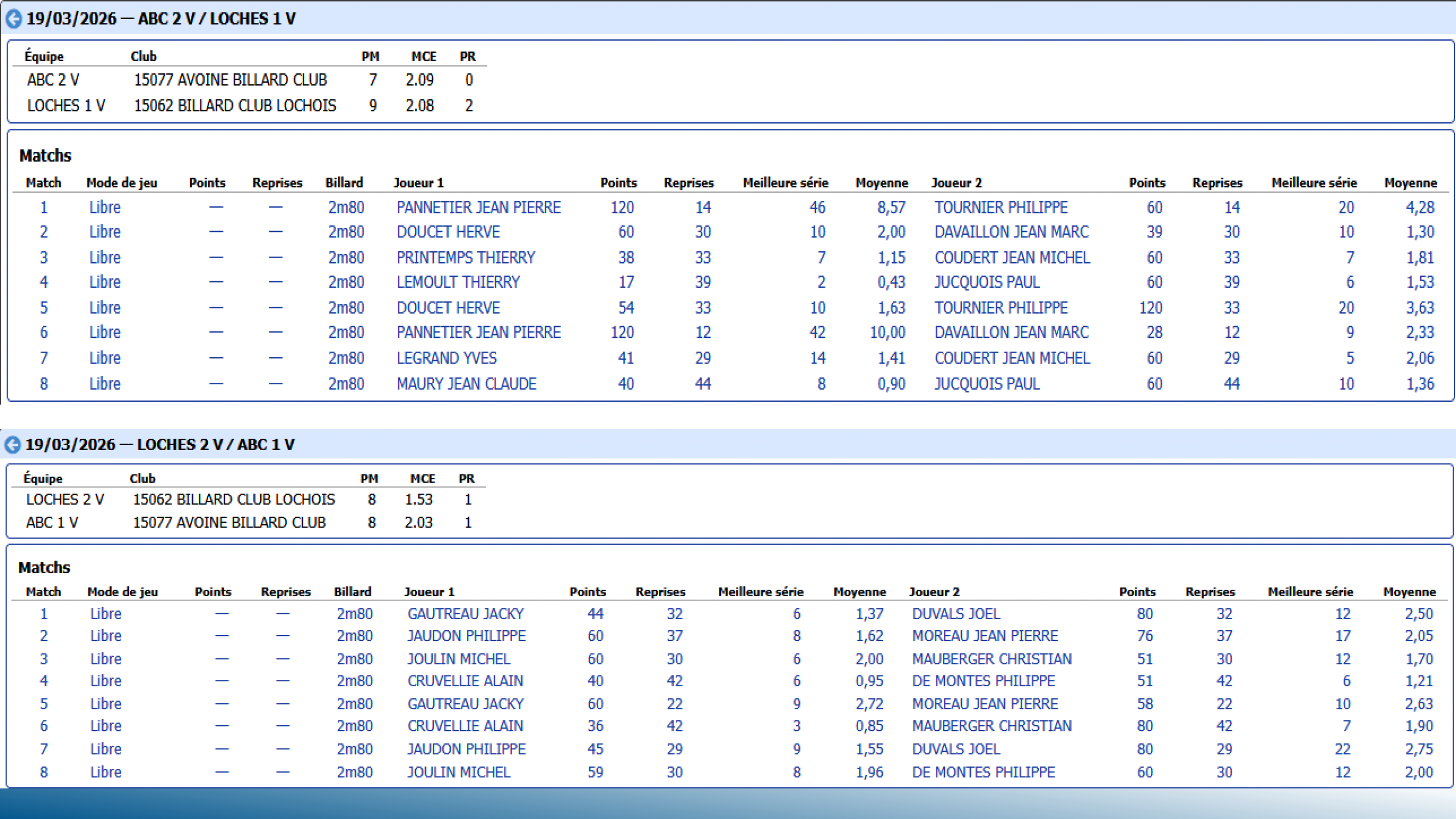Select LEMOULT THIERRY in match 4
This screenshot has width=1456, height=819.
458,282
